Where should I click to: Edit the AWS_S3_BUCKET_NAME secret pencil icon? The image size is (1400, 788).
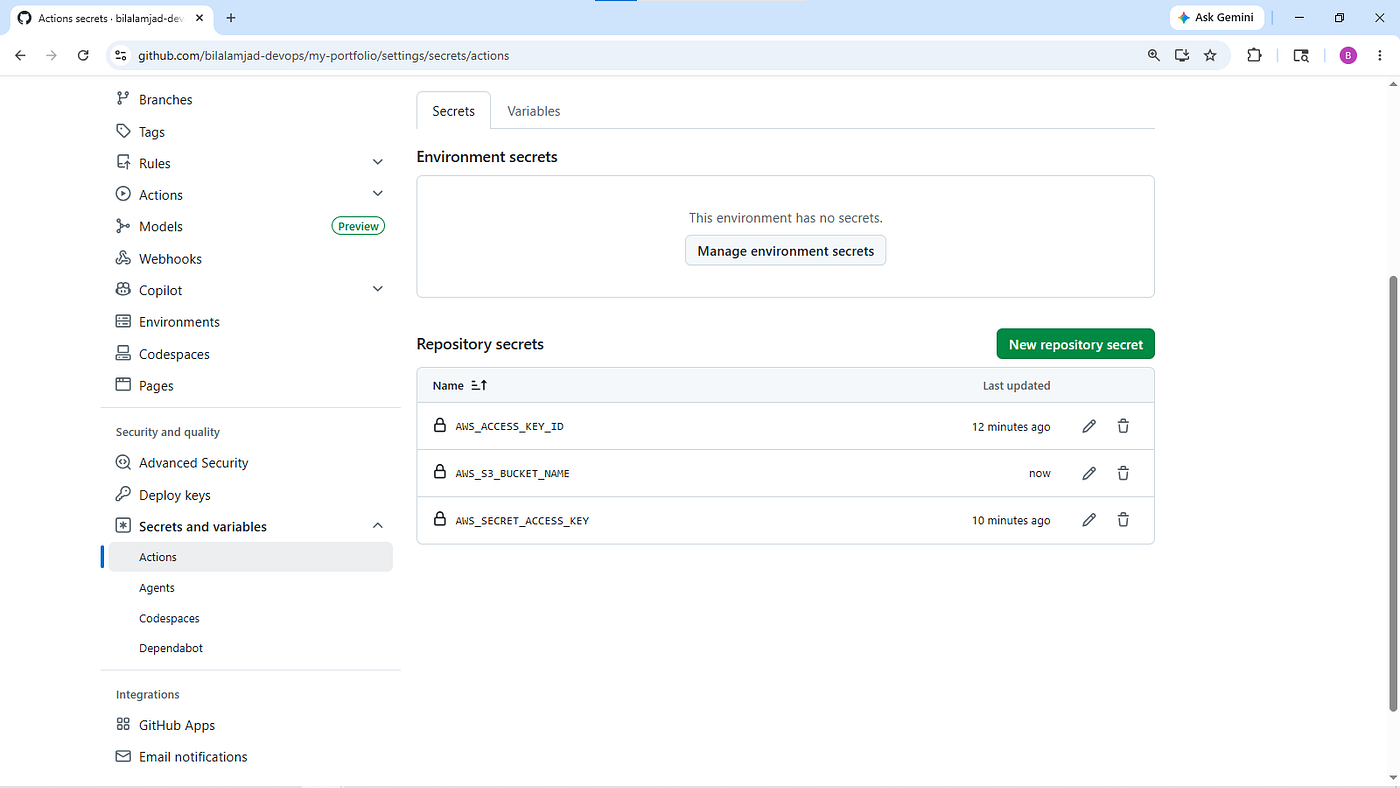[1089, 473]
